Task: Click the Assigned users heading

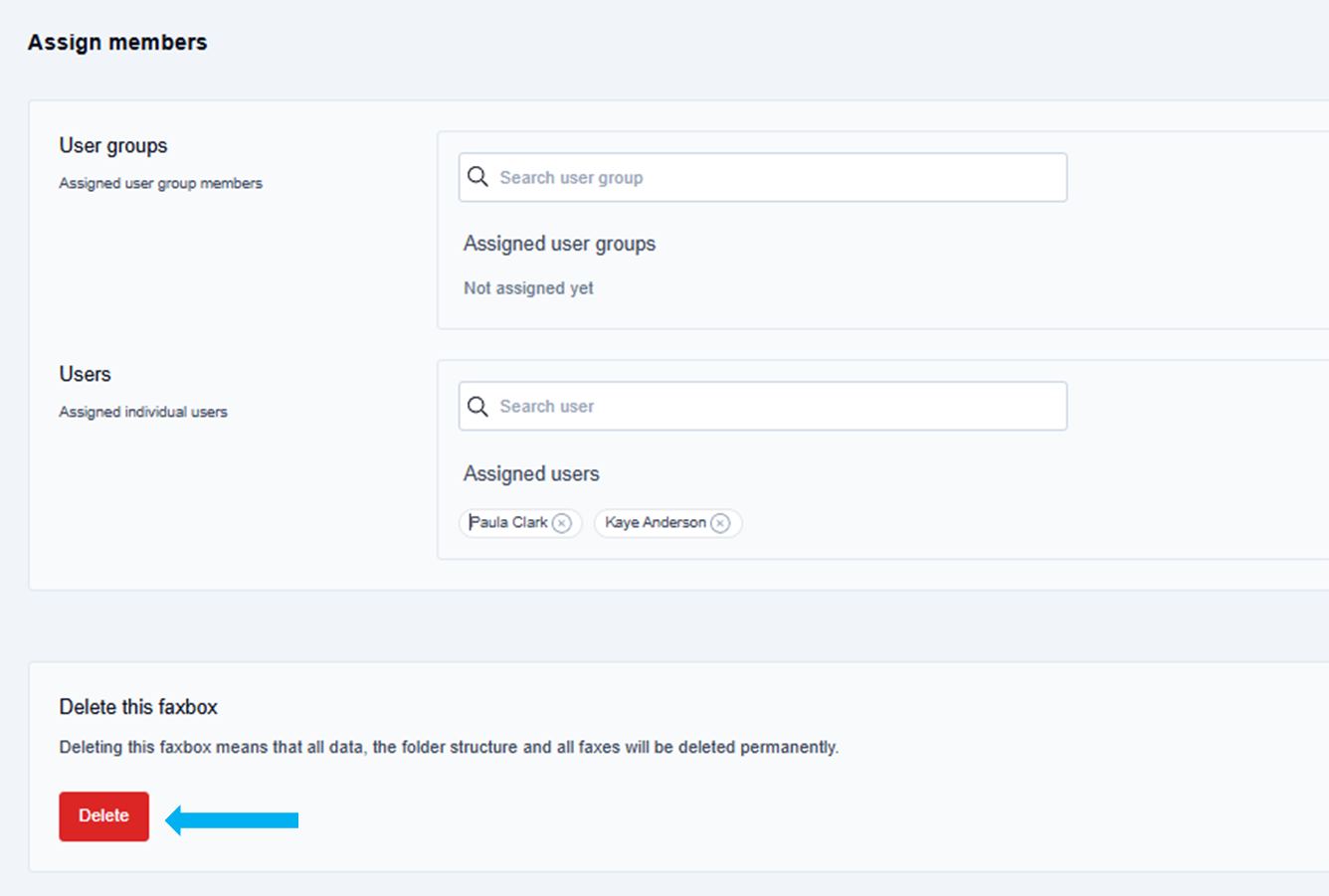Action: coord(531,474)
